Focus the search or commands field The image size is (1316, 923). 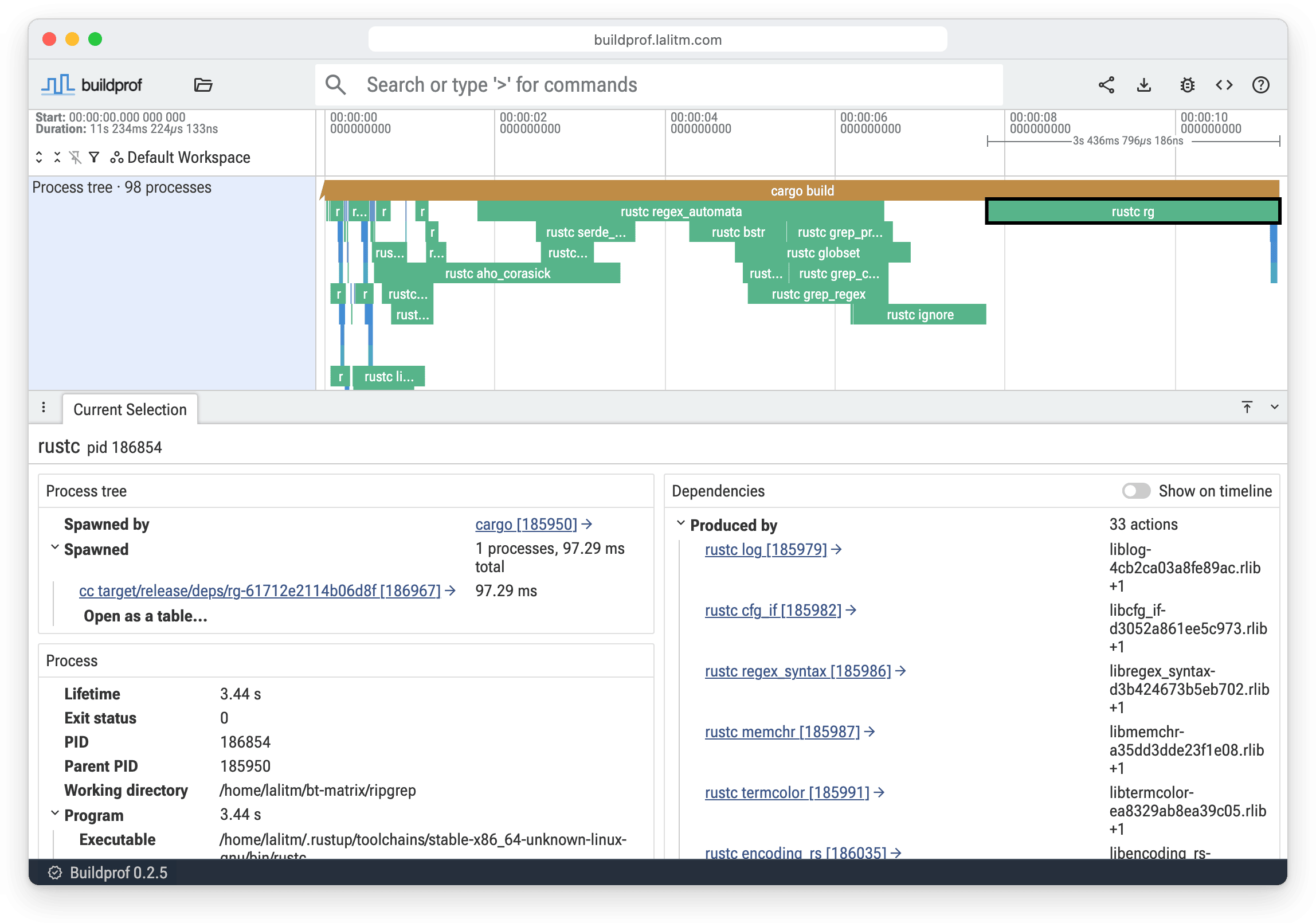[659, 85]
